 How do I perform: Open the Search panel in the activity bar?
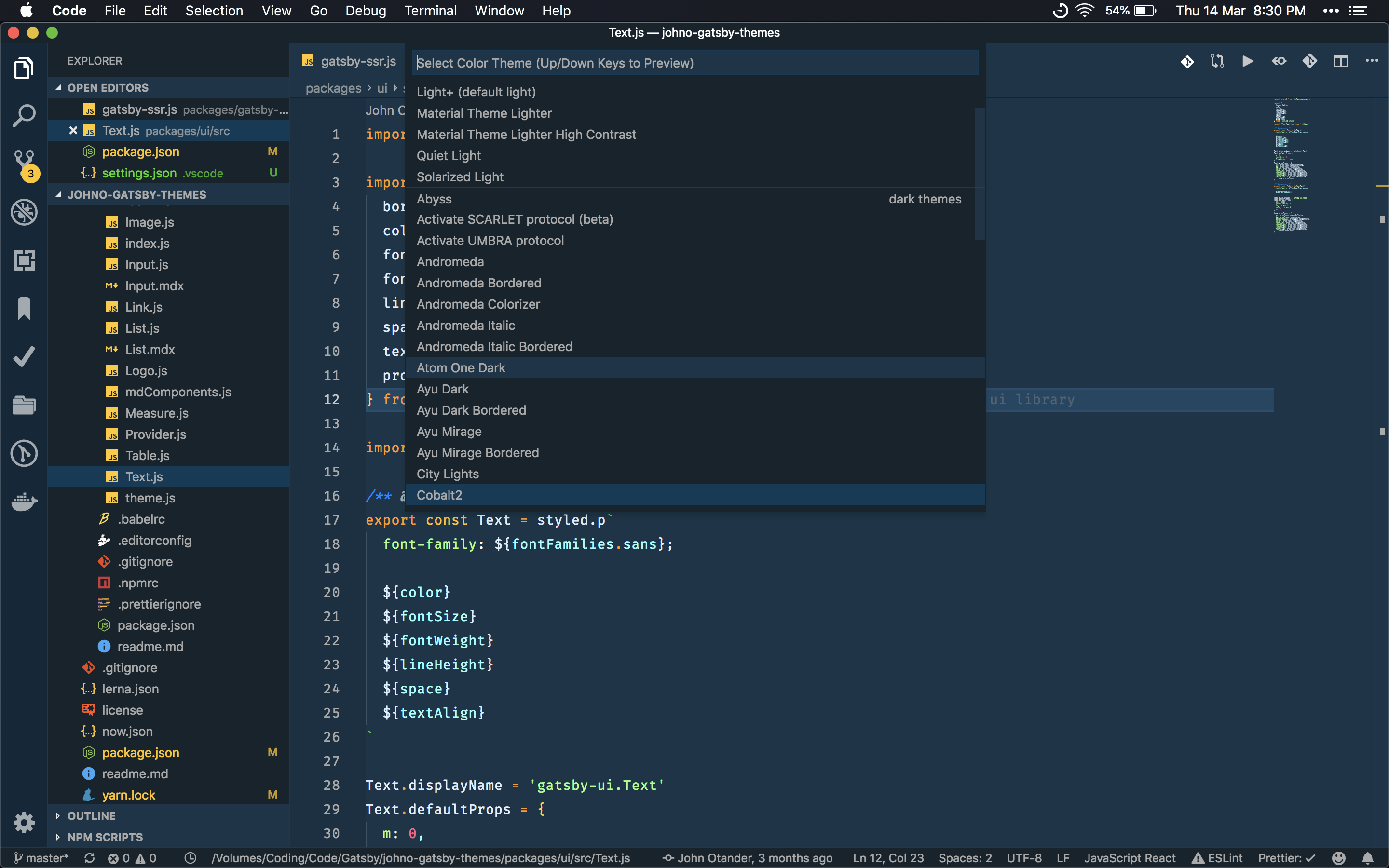[24, 115]
